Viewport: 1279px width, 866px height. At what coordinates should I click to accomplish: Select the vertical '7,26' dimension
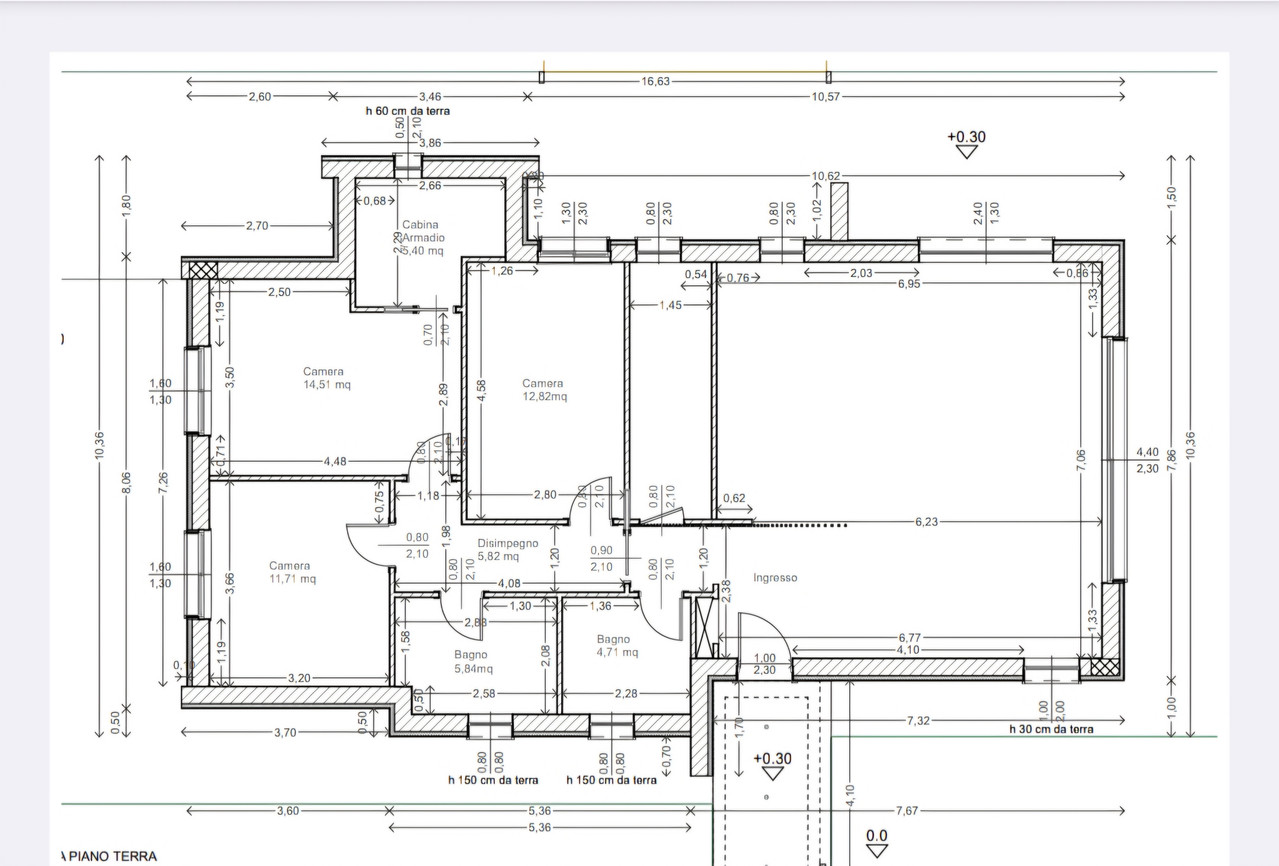pos(162,481)
